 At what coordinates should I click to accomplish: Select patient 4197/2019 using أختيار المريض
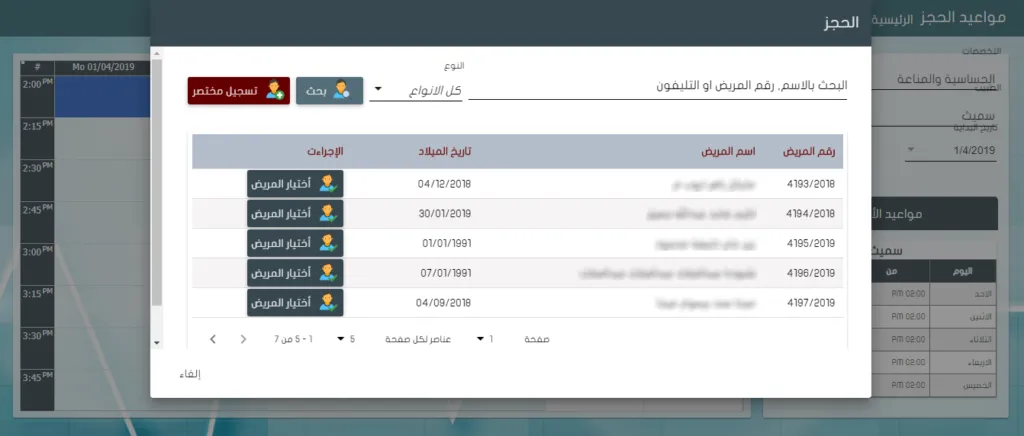pyautogui.click(x=295, y=301)
